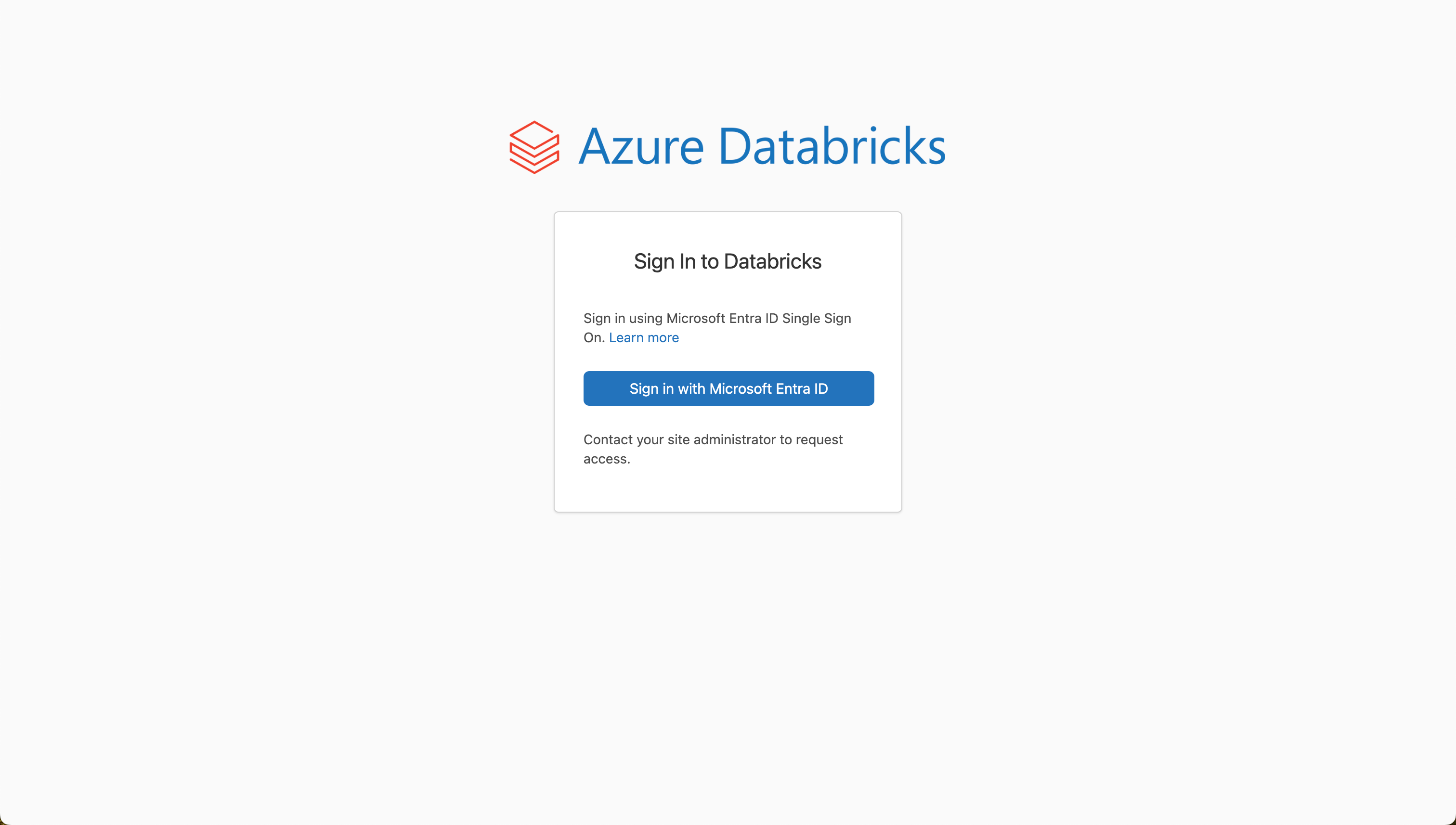Click the bottom chevron of the Databricks logo
The height and width of the screenshot is (825, 1456).
tap(534, 164)
